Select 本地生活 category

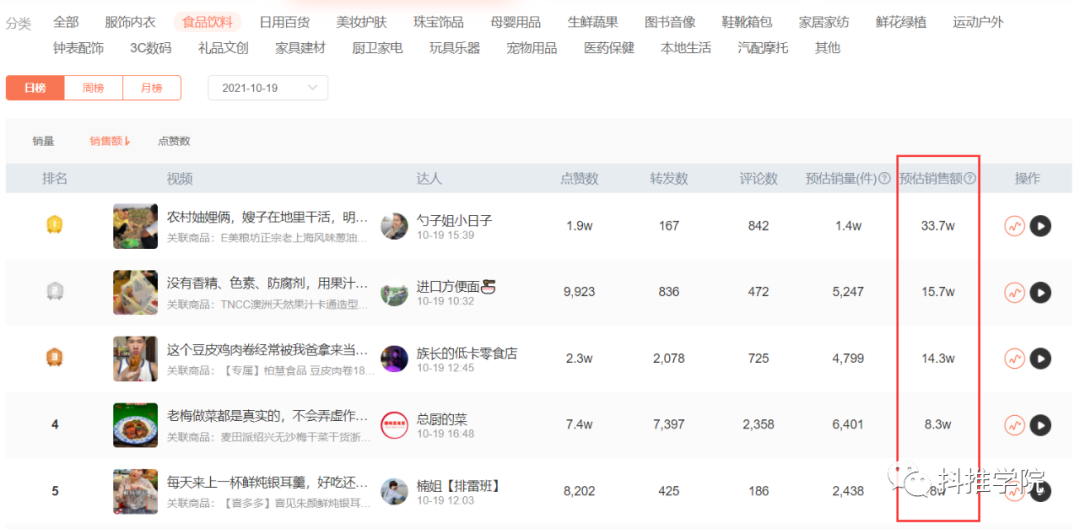point(686,48)
